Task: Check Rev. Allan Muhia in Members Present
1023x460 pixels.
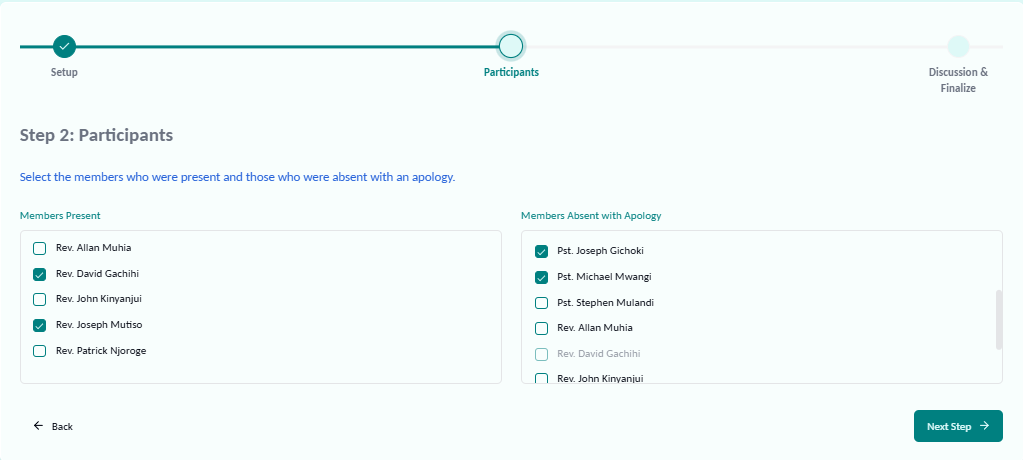Action: click(x=40, y=248)
